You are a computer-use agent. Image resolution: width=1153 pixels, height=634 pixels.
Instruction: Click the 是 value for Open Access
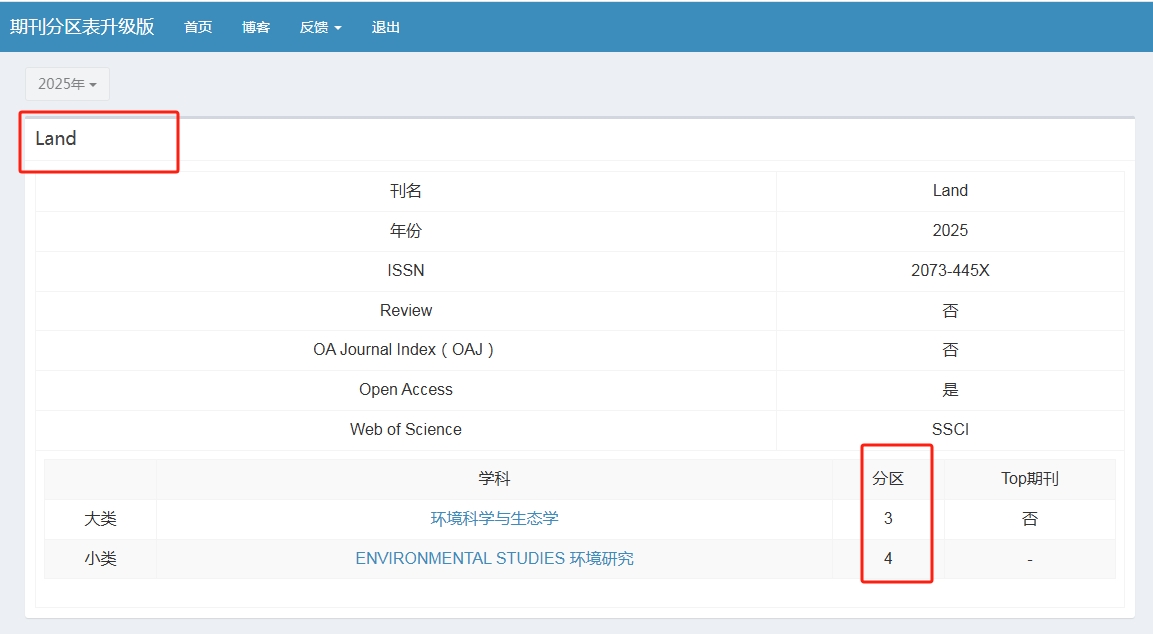pos(950,390)
